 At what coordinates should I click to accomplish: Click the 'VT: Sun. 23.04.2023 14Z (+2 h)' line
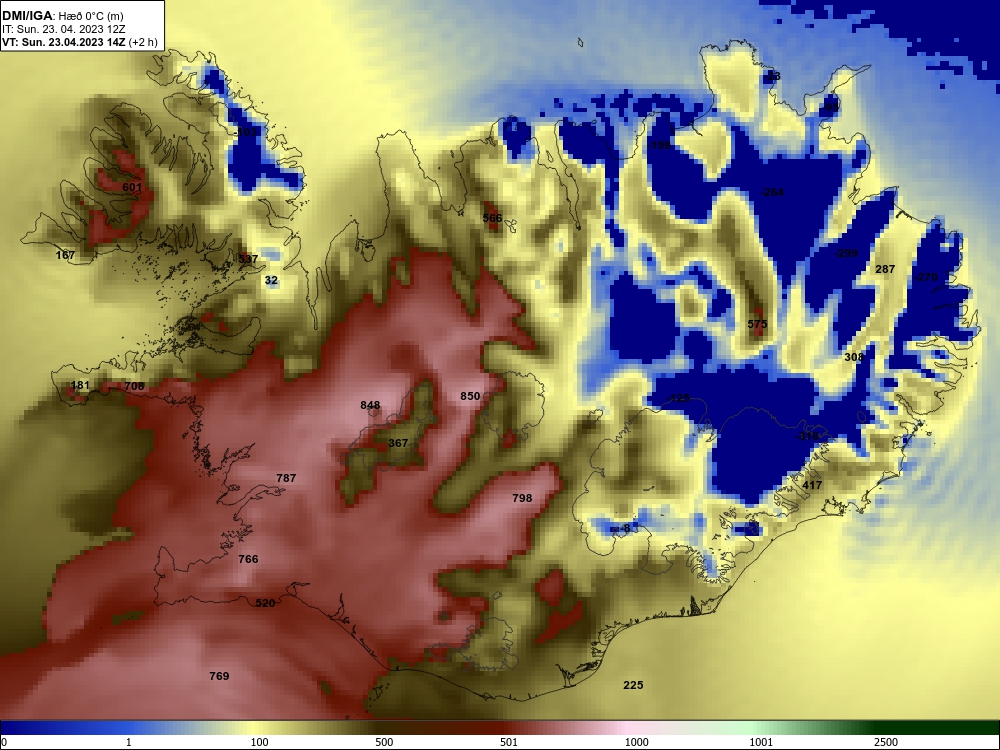80,42
